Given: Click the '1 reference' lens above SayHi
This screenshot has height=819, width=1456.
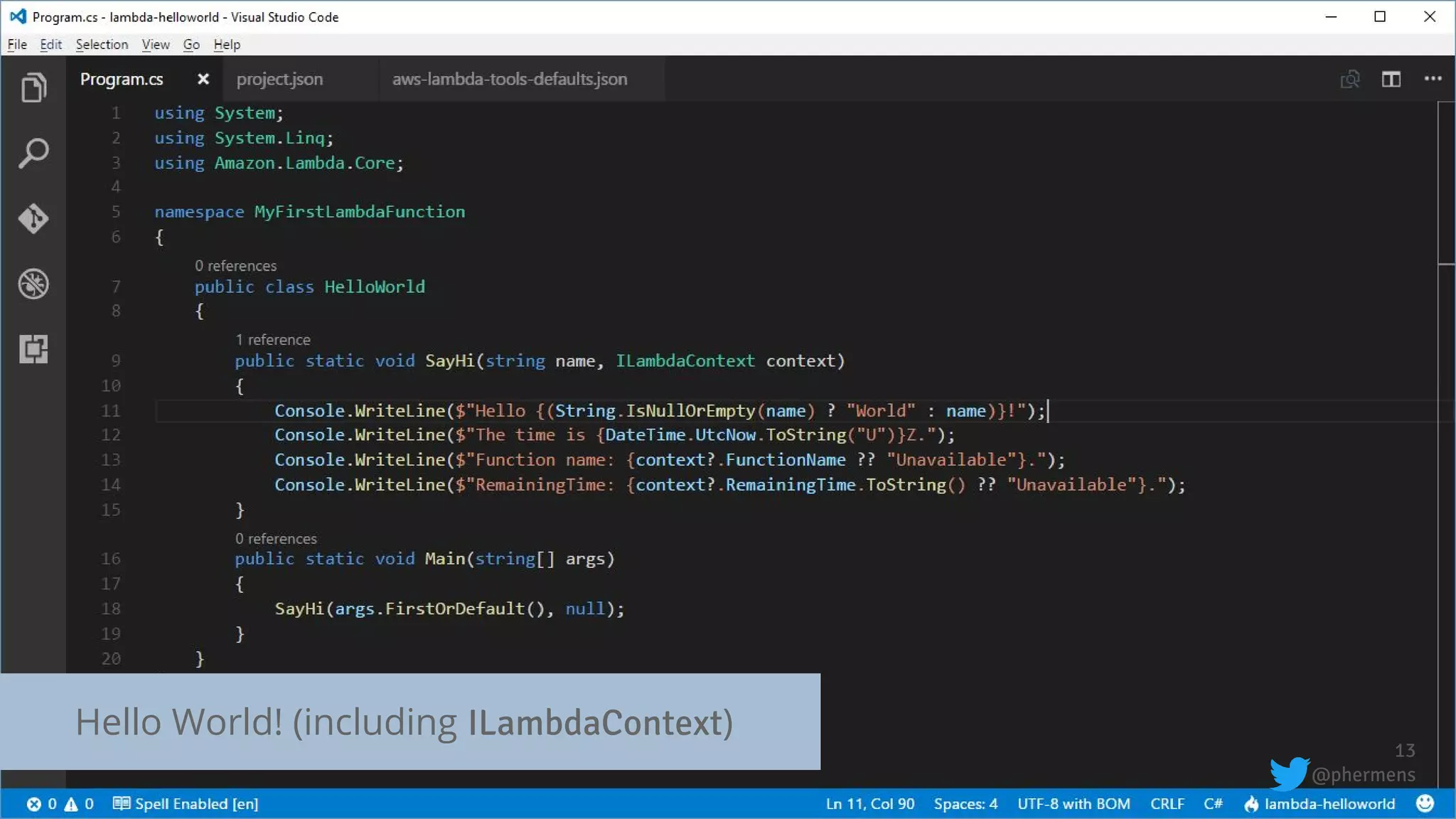Looking at the screenshot, I should (x=273, y=340).
